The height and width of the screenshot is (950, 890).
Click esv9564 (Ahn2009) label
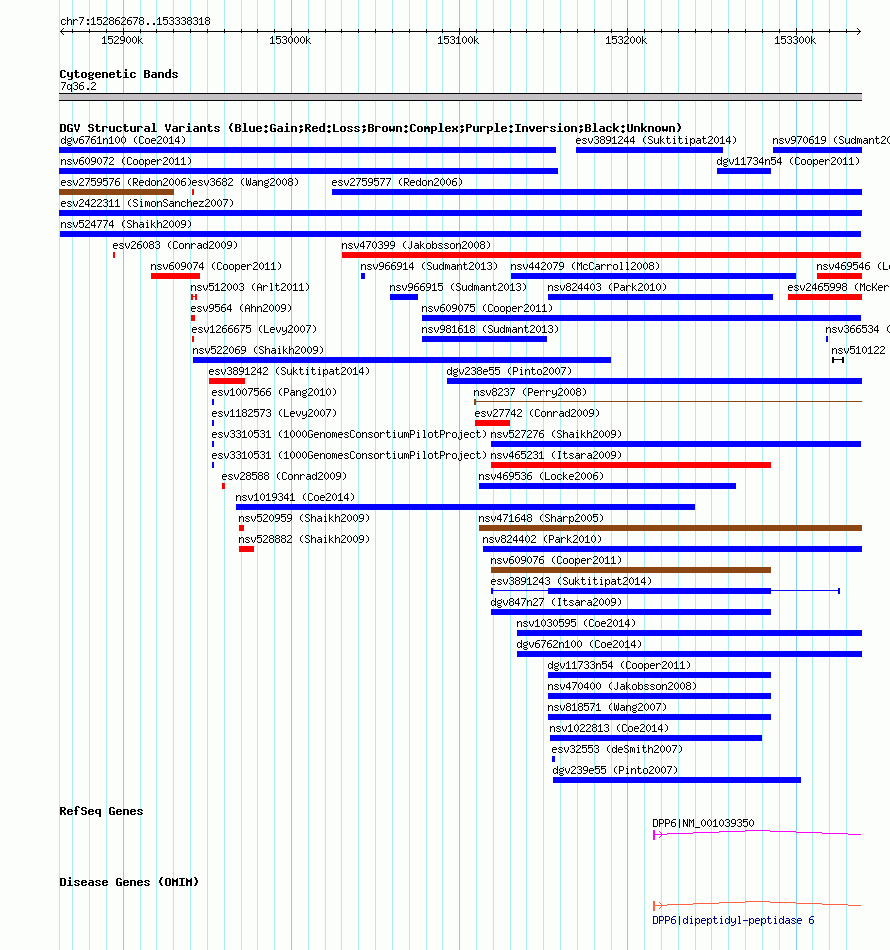click(241, 308)
